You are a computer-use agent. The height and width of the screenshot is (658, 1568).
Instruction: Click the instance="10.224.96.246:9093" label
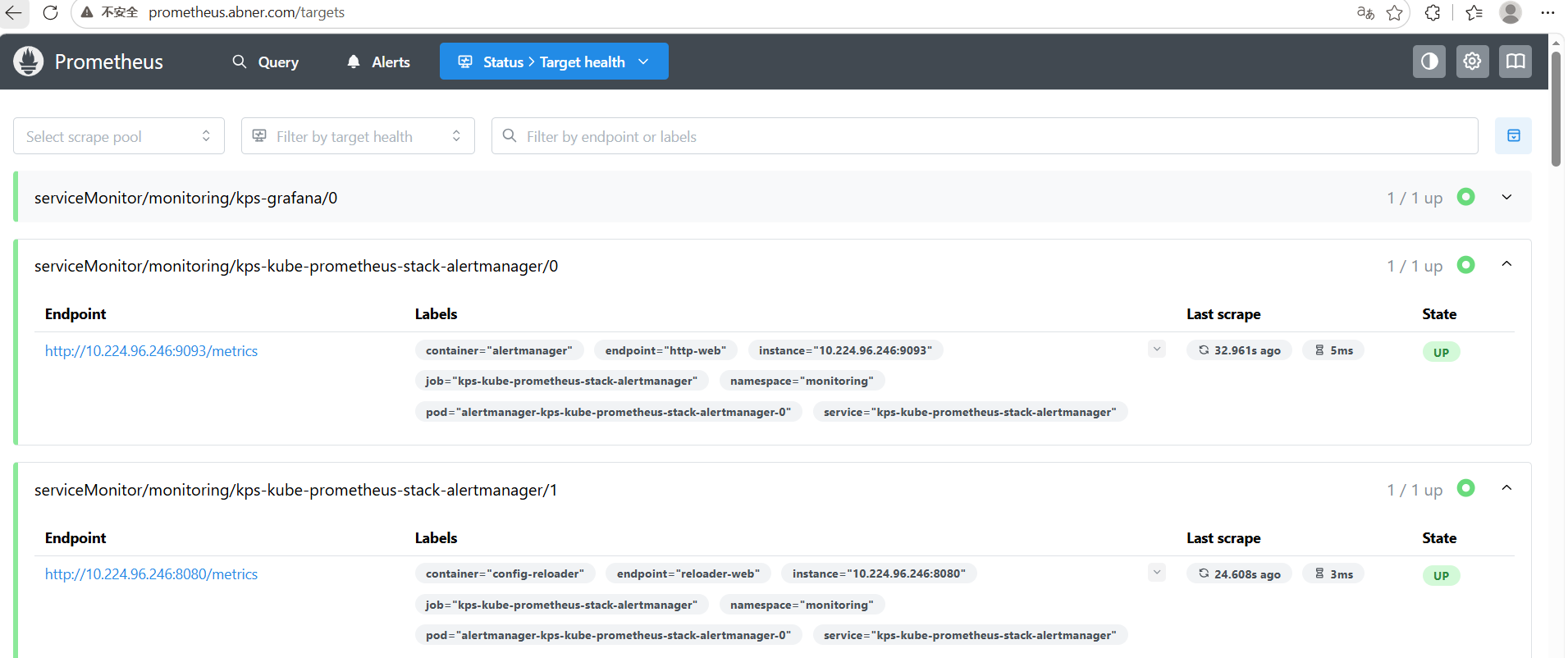point(845,350)
